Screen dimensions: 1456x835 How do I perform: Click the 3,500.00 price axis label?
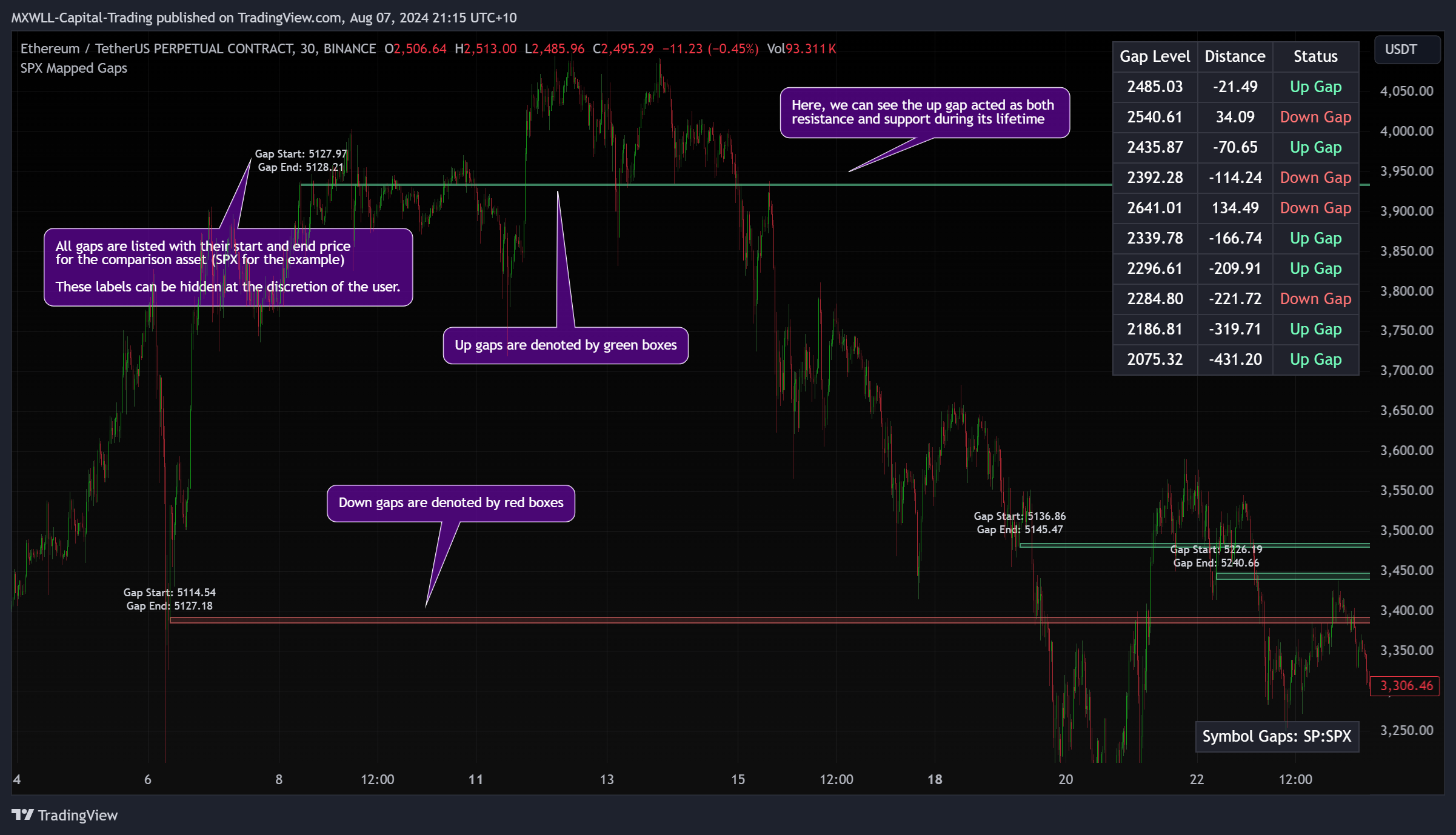[x=1406, y=530]
